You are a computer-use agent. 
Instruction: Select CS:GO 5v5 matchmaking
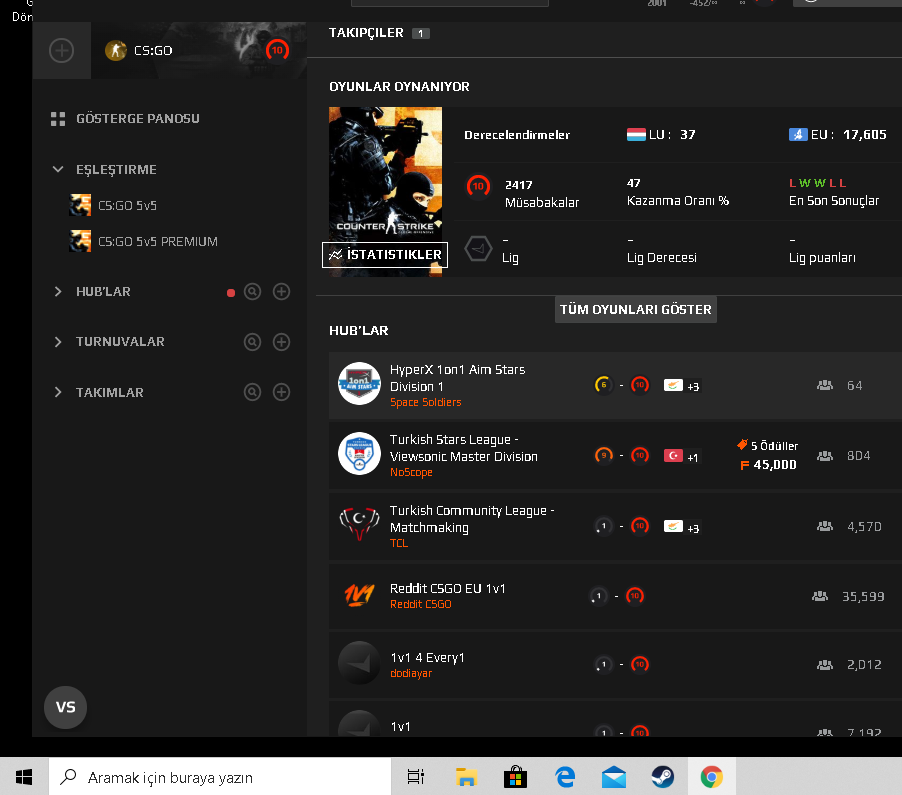pyautogui.click(x=113, y=205)
